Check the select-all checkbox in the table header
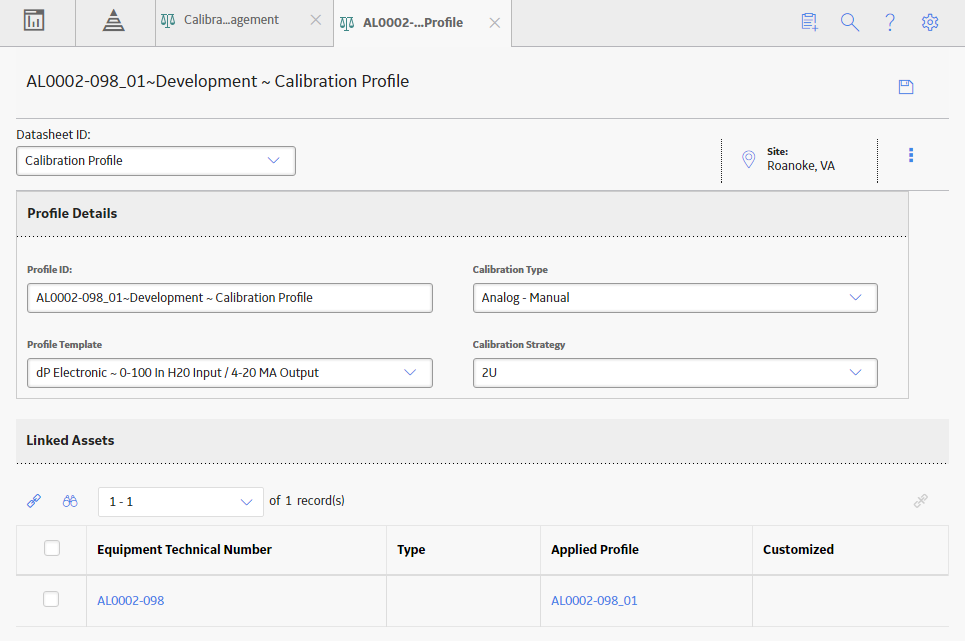This screenshot has width=965, height=641. 52,548
